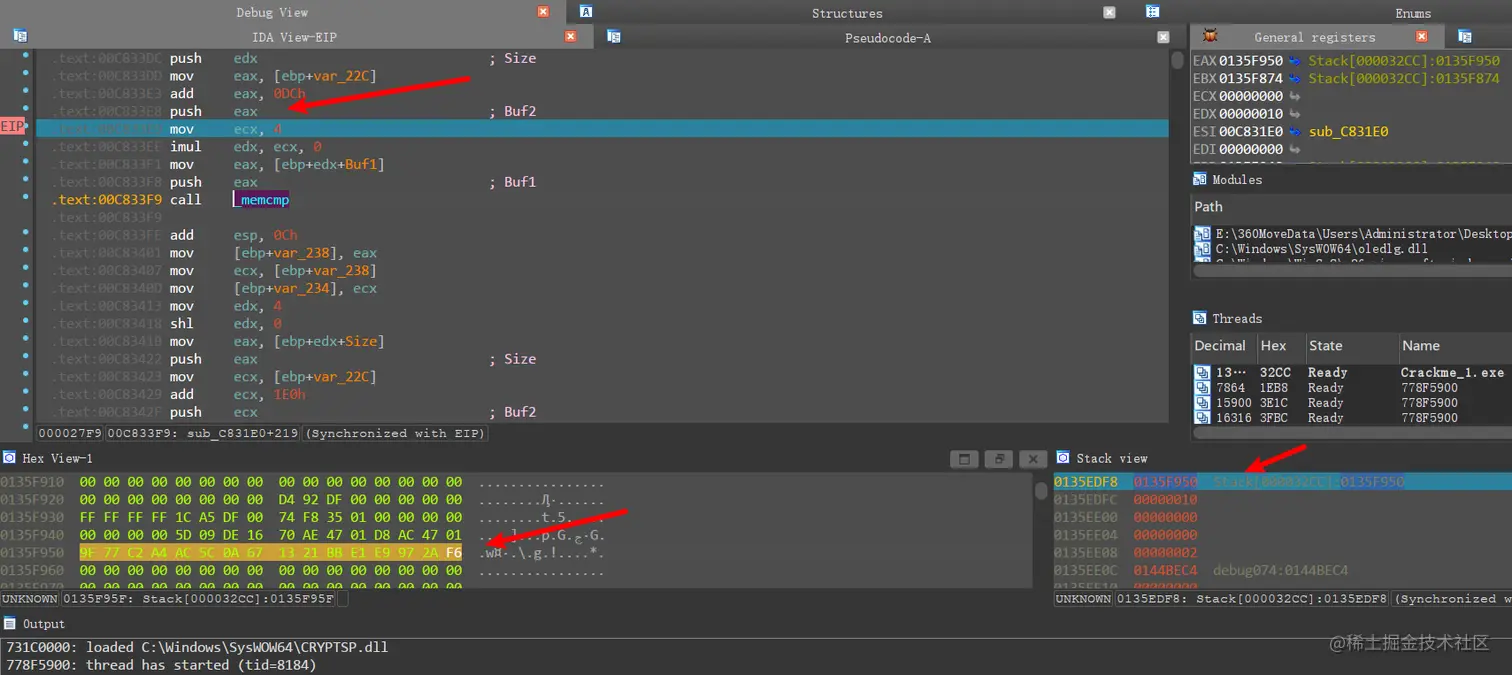The height and width of the screenshot is (675, 1512).
Task: Click debug074:0144BEC4 in Stack view
Action: (x=1280, y=571)
